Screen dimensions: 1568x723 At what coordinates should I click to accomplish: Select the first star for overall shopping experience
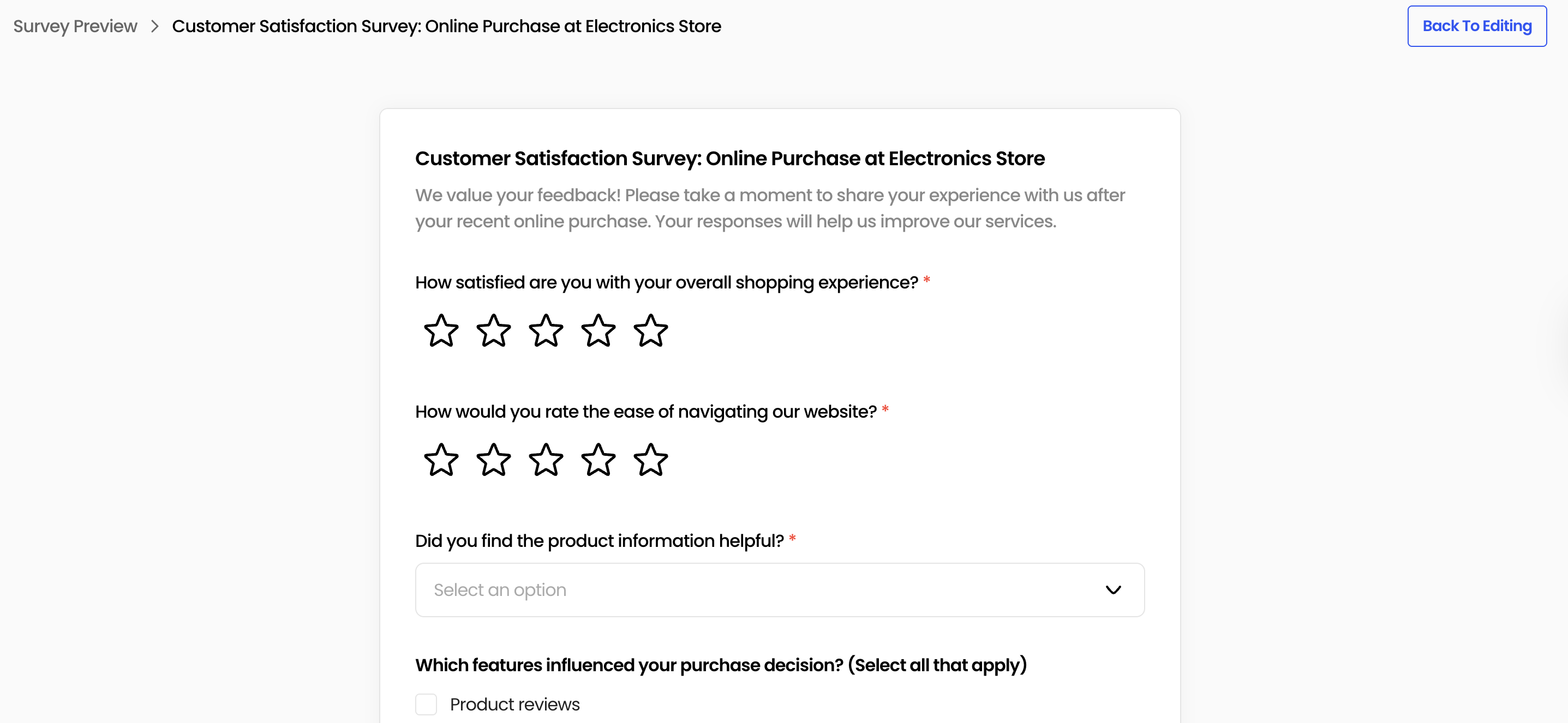441,331
